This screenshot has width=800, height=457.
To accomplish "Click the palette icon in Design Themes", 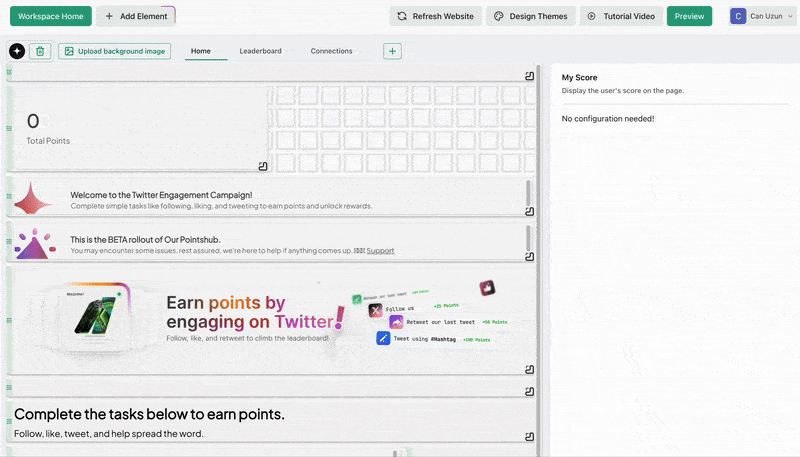I will [x=498, y=16].
